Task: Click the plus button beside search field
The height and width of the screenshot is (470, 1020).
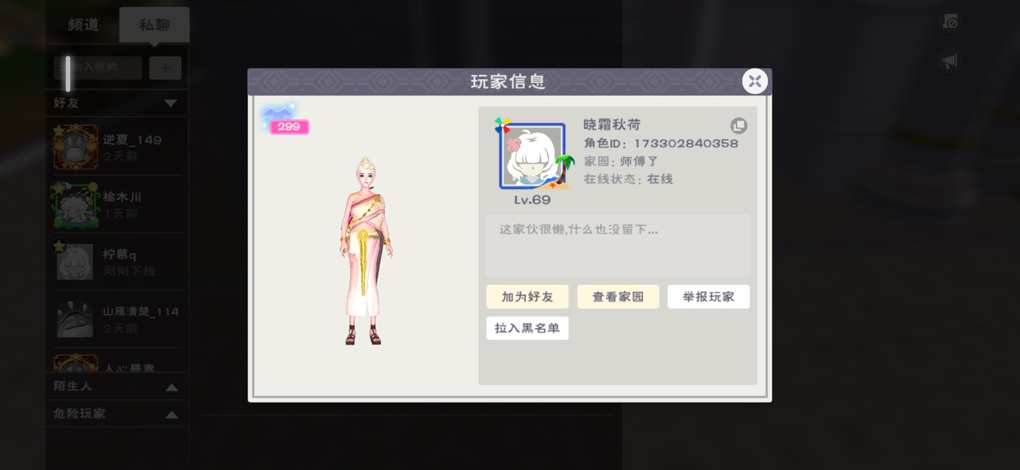Action: (165, 68)
